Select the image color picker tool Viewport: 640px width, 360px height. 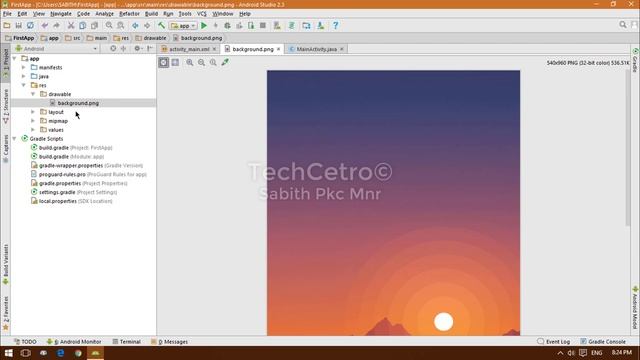pos(225,62)
